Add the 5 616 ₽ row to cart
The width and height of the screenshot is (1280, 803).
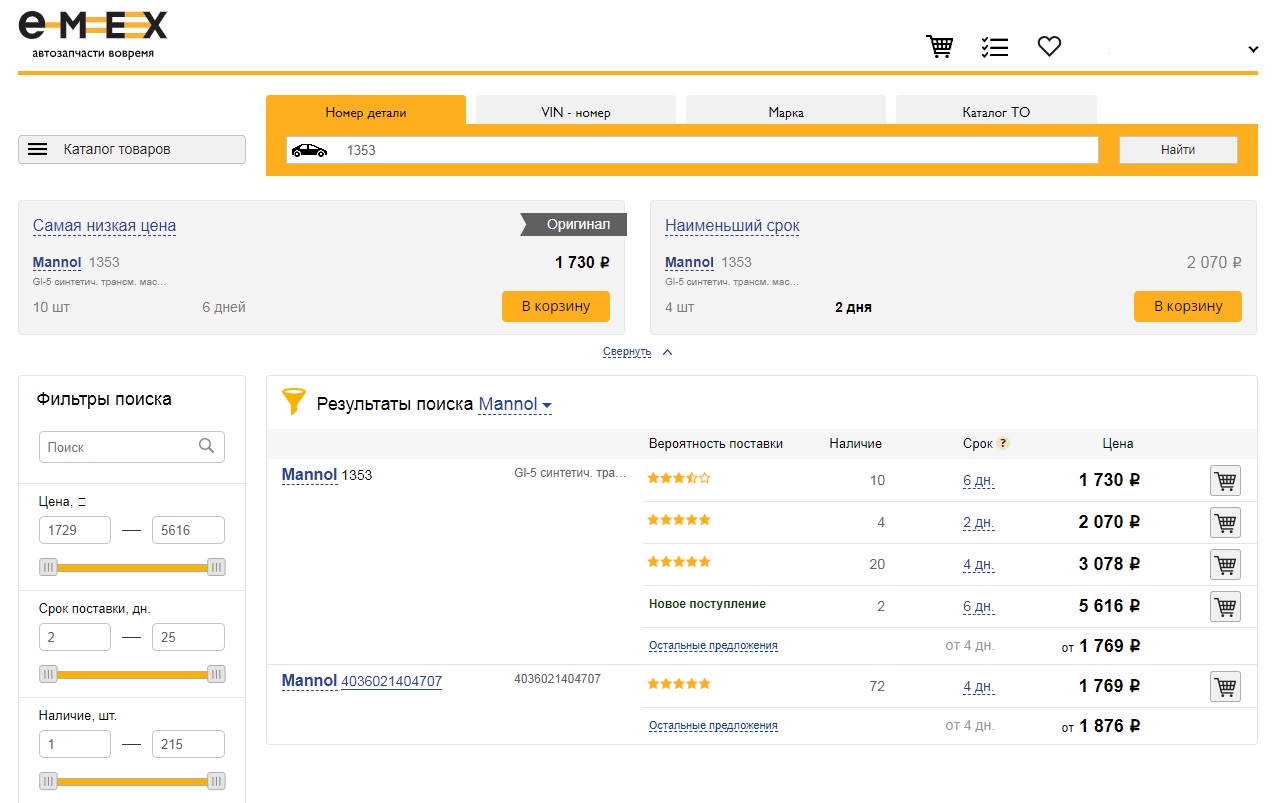1225,606
